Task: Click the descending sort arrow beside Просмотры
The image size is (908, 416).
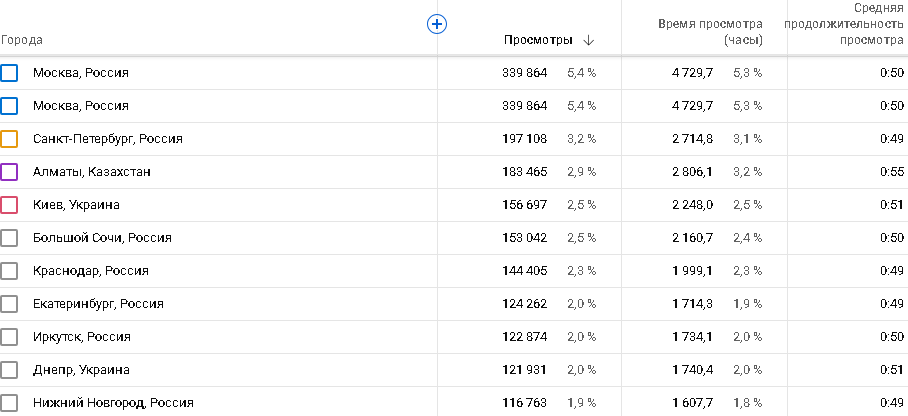Action: [x=589, y=40]
